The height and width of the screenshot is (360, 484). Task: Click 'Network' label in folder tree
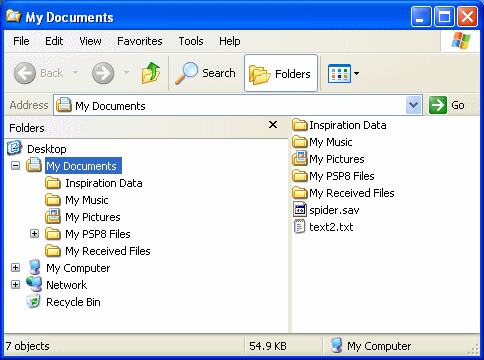[66, 285]
